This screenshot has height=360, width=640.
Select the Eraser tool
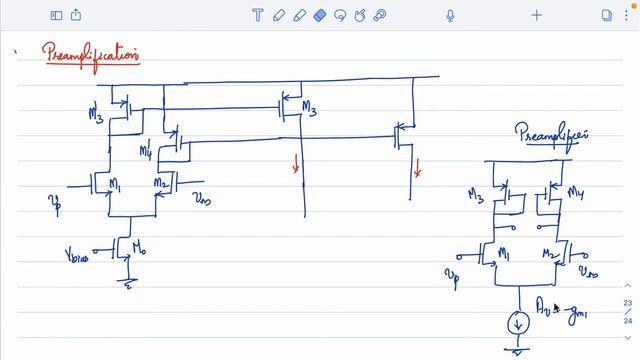pyautogui.click(x=320, y=16)
